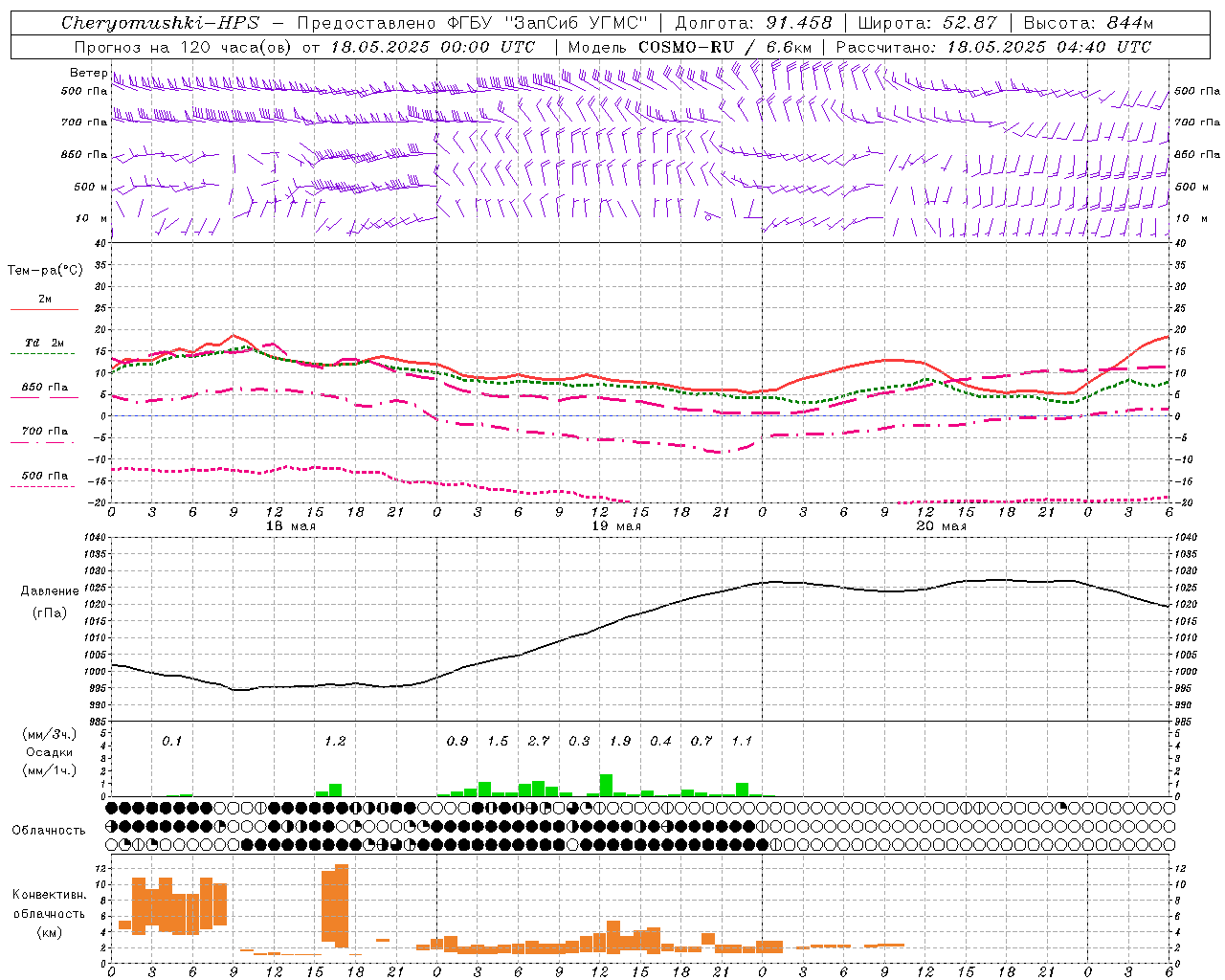
Task: Click the 'Конвективн.' convective cloud label
Action: [x=49, y=895]
